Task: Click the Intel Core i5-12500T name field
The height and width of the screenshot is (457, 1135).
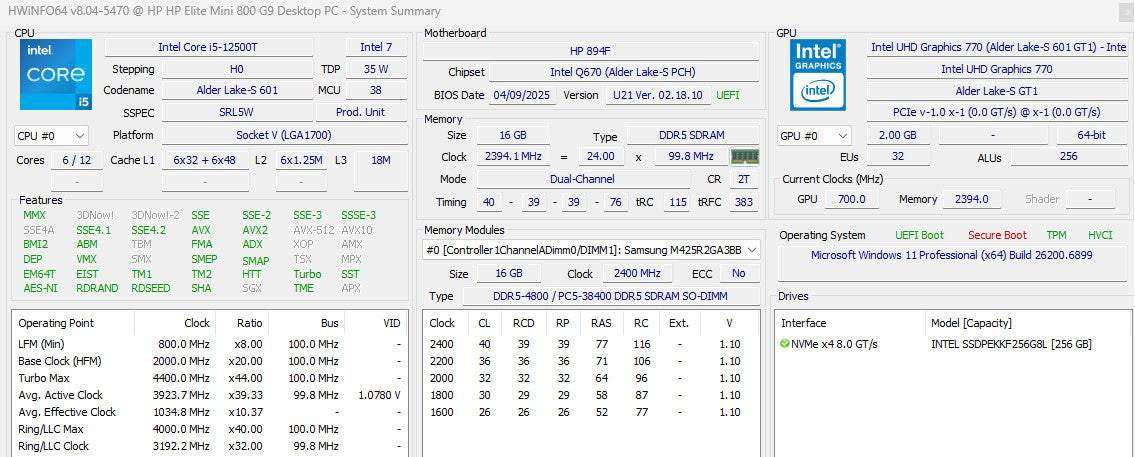Action: [208, 47]
